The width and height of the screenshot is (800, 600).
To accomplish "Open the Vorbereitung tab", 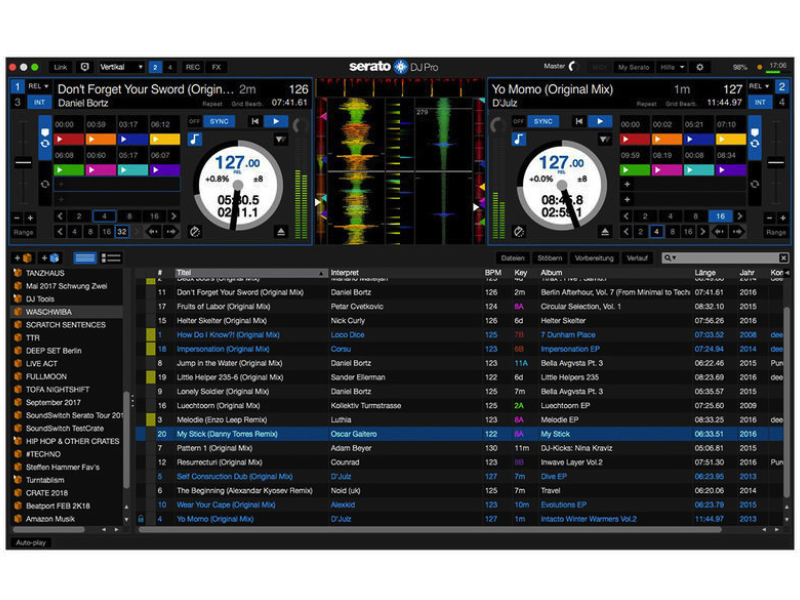I will click(594, 258).
